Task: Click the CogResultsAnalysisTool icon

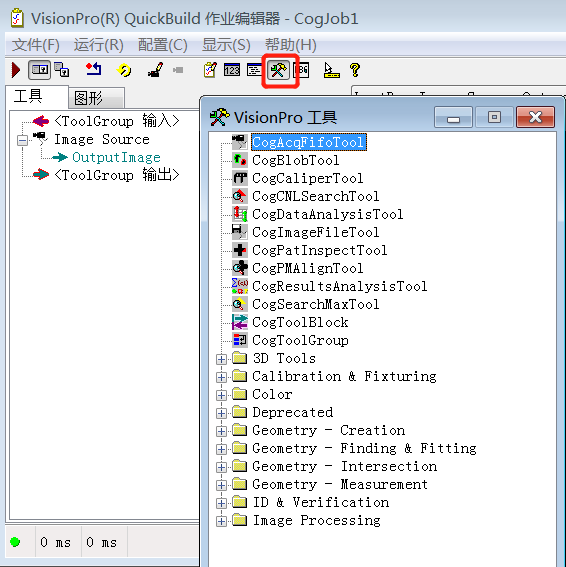Action: tap(240, 286)
